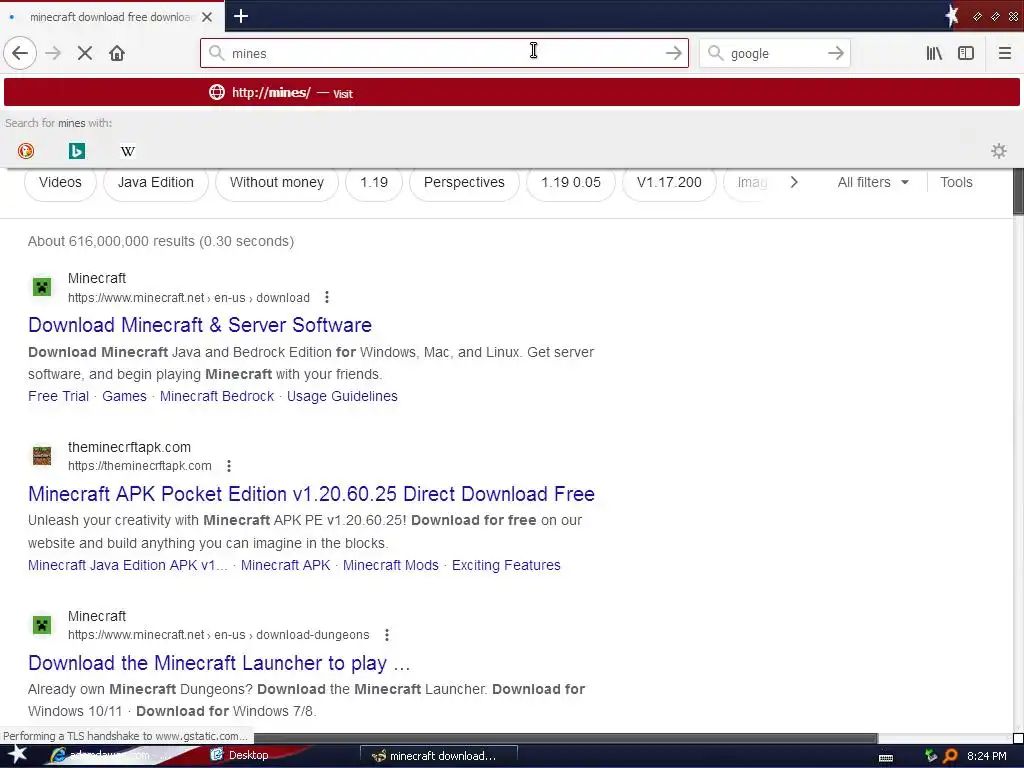Search mines with Wikipedia icon
The width and height of the screenshot is (1024, 768).
point(127,151)
